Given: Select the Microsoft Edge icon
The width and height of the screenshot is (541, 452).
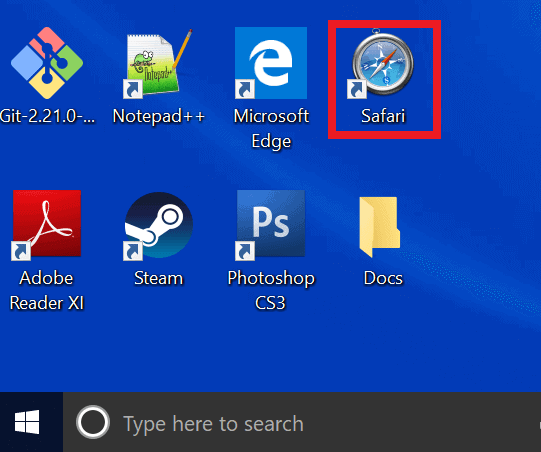Looking at the screenshot, I should click(x=271, y=63).
